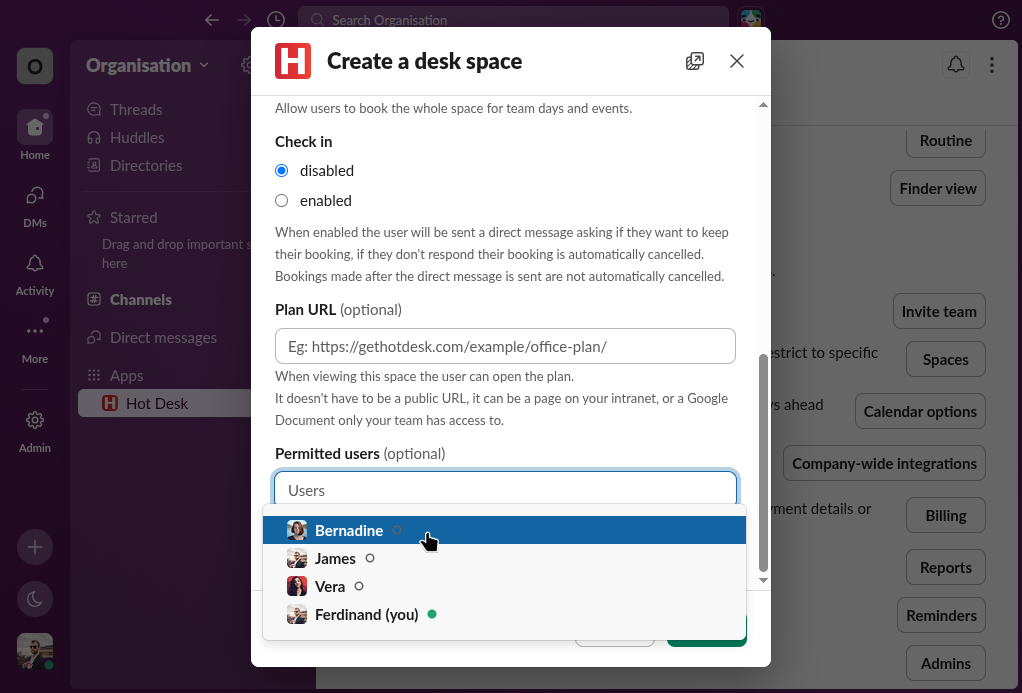Click the Billing button

(945, 516)
